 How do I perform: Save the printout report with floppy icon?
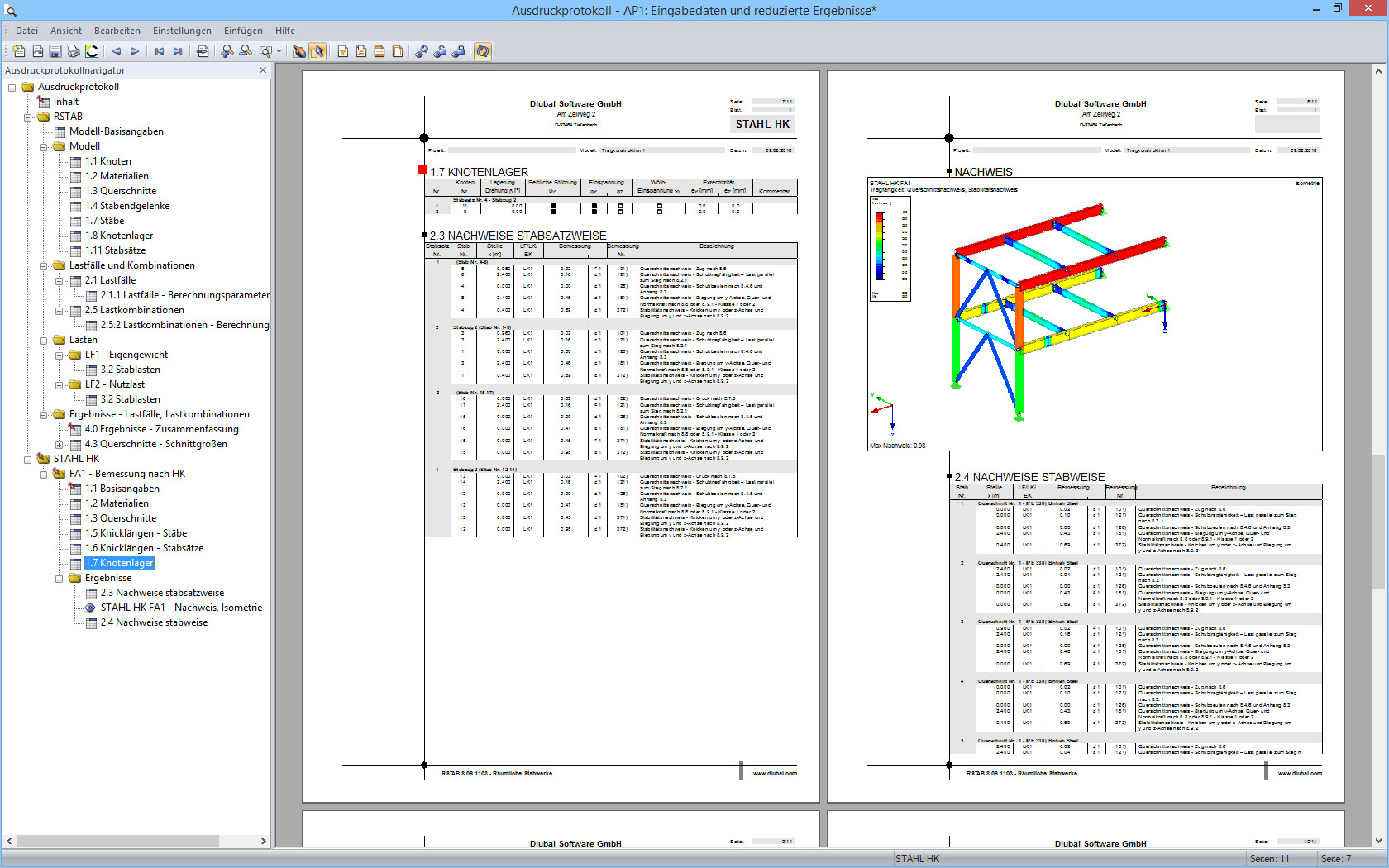coord(55,51)
